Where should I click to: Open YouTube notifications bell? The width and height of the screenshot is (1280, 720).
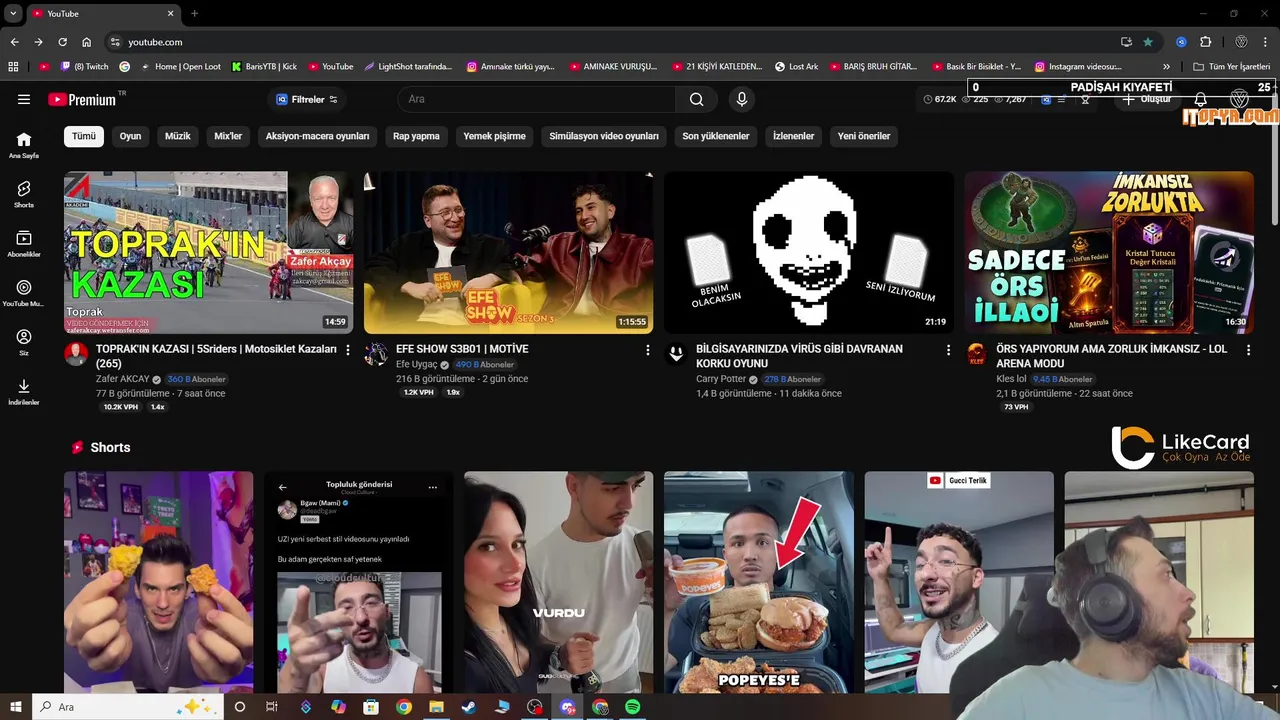click(x=1201, y=100)
